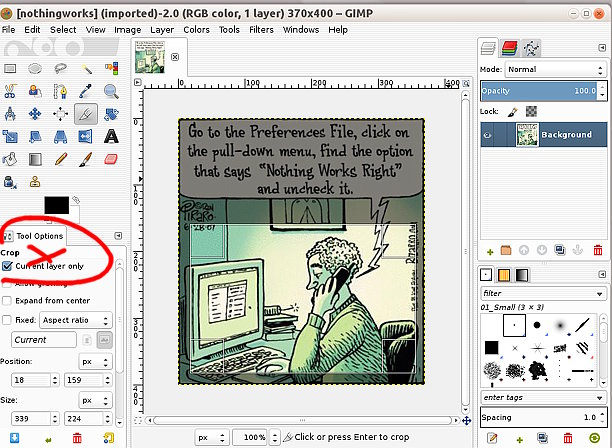Select the Shear tool
This screenshot has width=612, height=448.
tap(35, 137)
